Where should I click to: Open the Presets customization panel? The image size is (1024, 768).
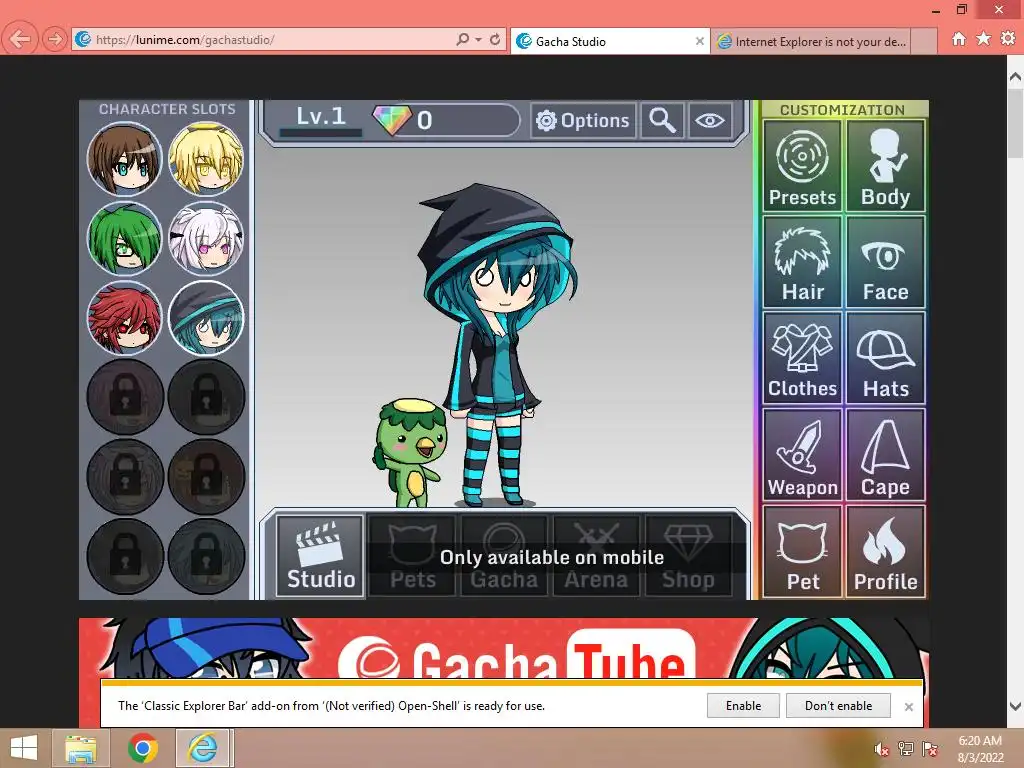pyautogui.click(x=802, y=166)
